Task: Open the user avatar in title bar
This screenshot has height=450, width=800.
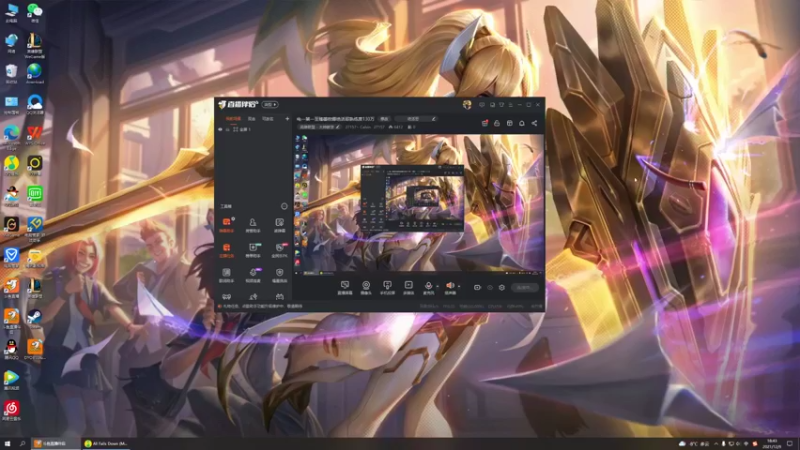Action: [x=467, y=105]
